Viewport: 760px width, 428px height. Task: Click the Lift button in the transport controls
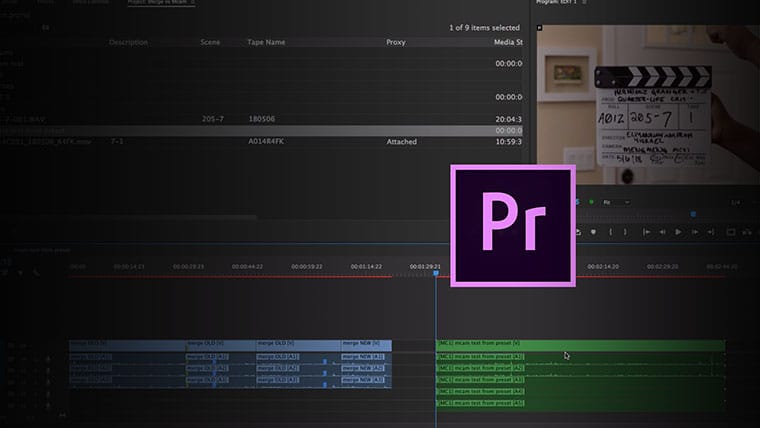pyautogui.click(x=730, y=232)
